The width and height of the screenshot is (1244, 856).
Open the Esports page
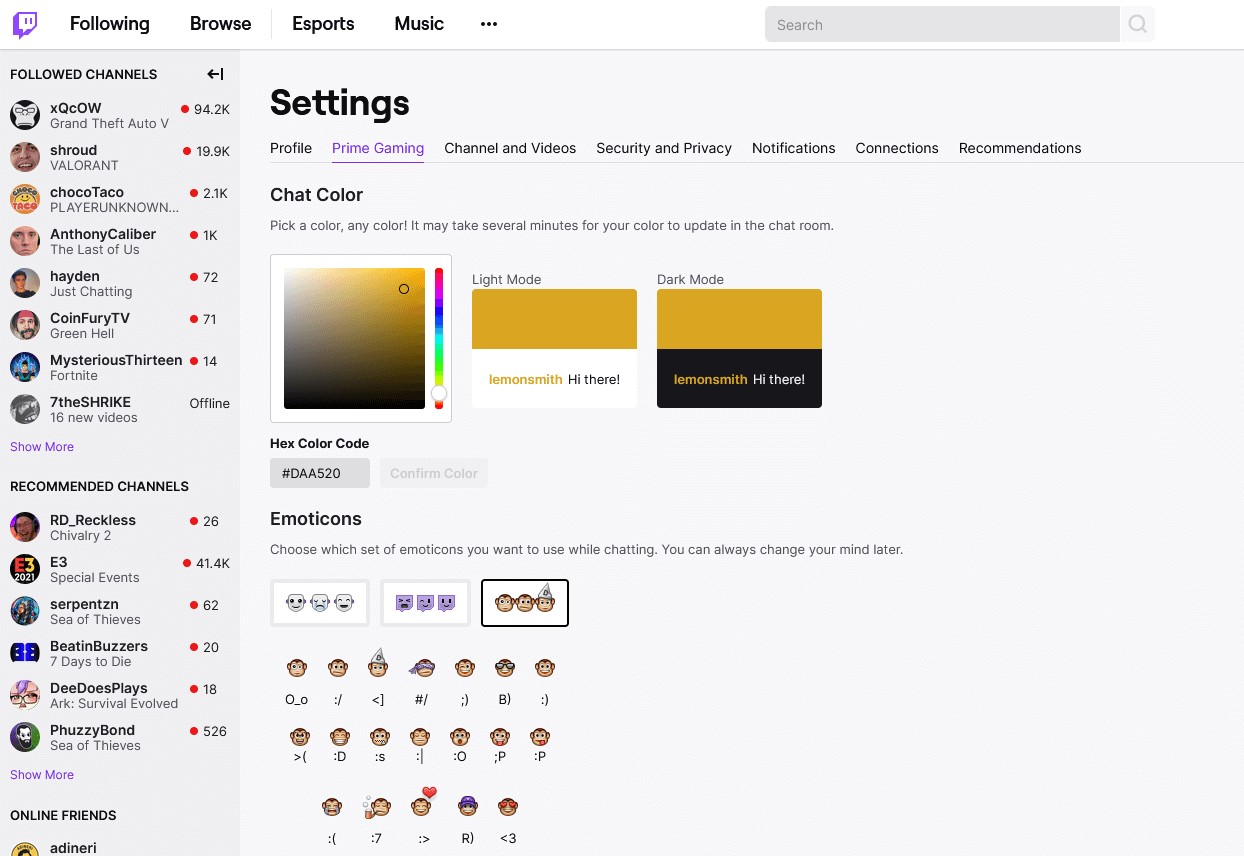click(x=323, y=24)
